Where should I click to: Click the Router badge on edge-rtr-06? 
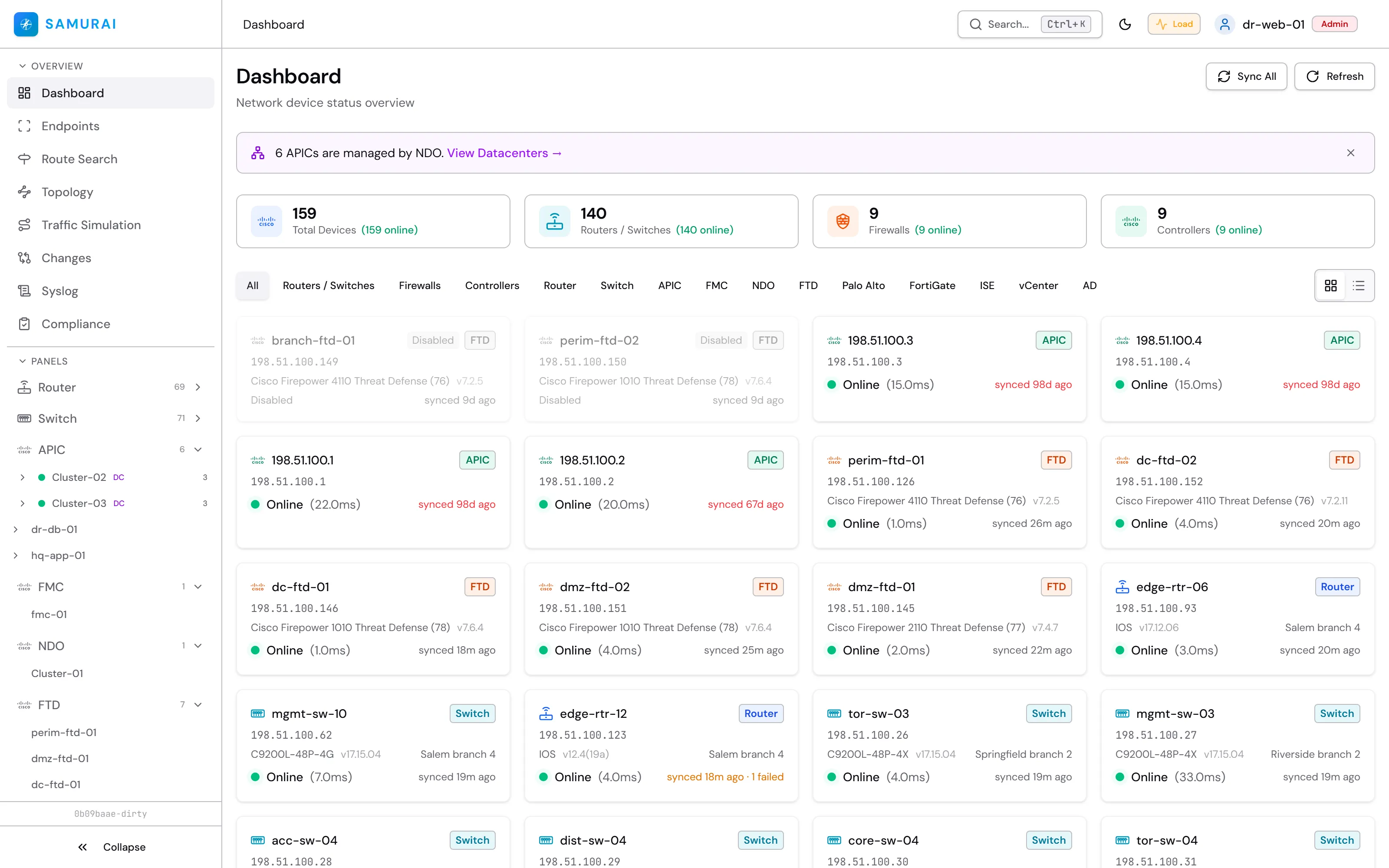pos(1337,587)
